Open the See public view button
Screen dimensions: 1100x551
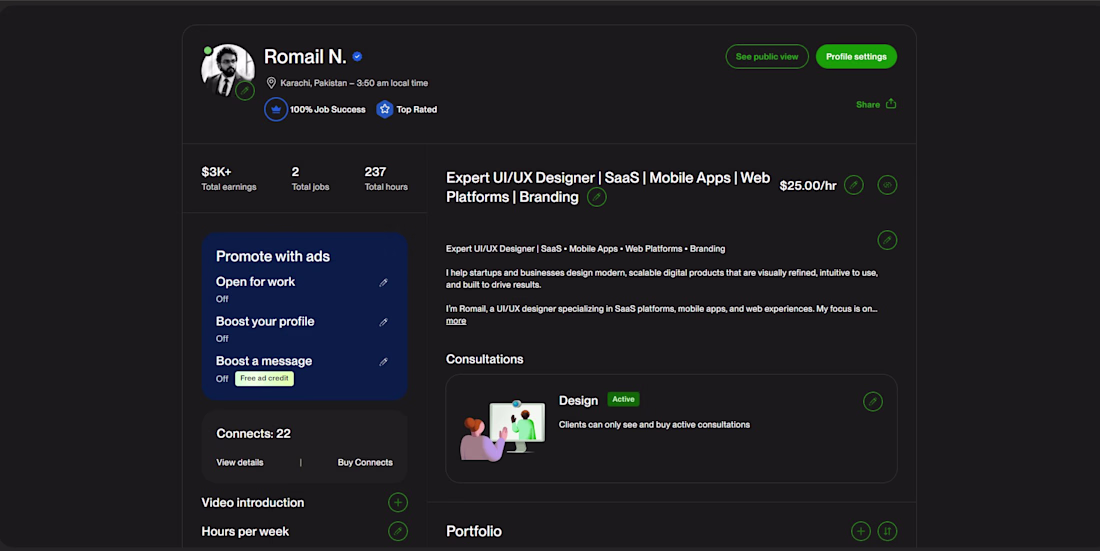click(767, 57)
